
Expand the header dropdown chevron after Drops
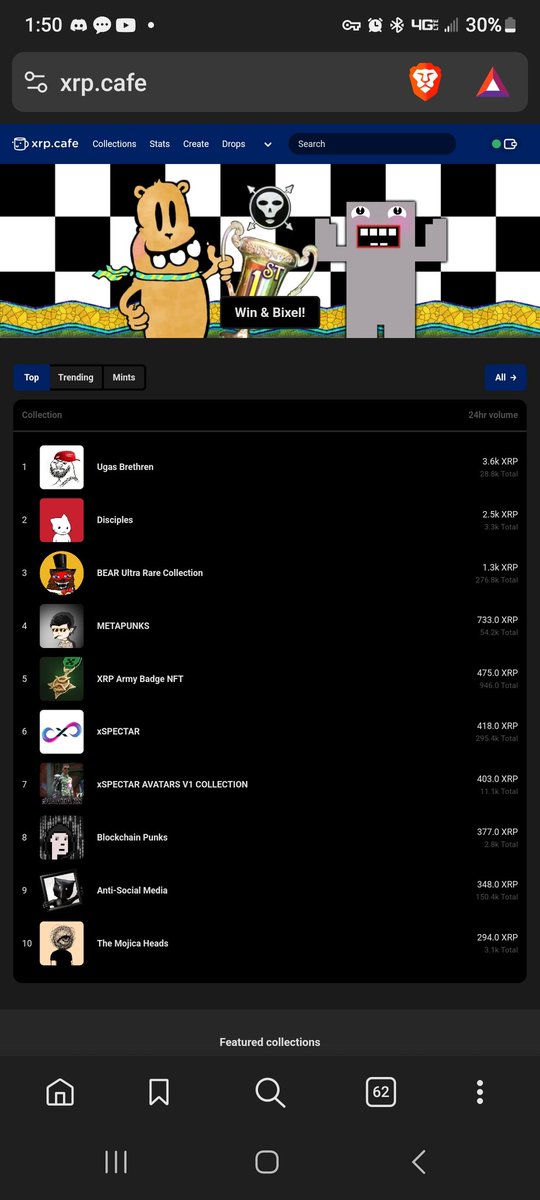point(268,144)
